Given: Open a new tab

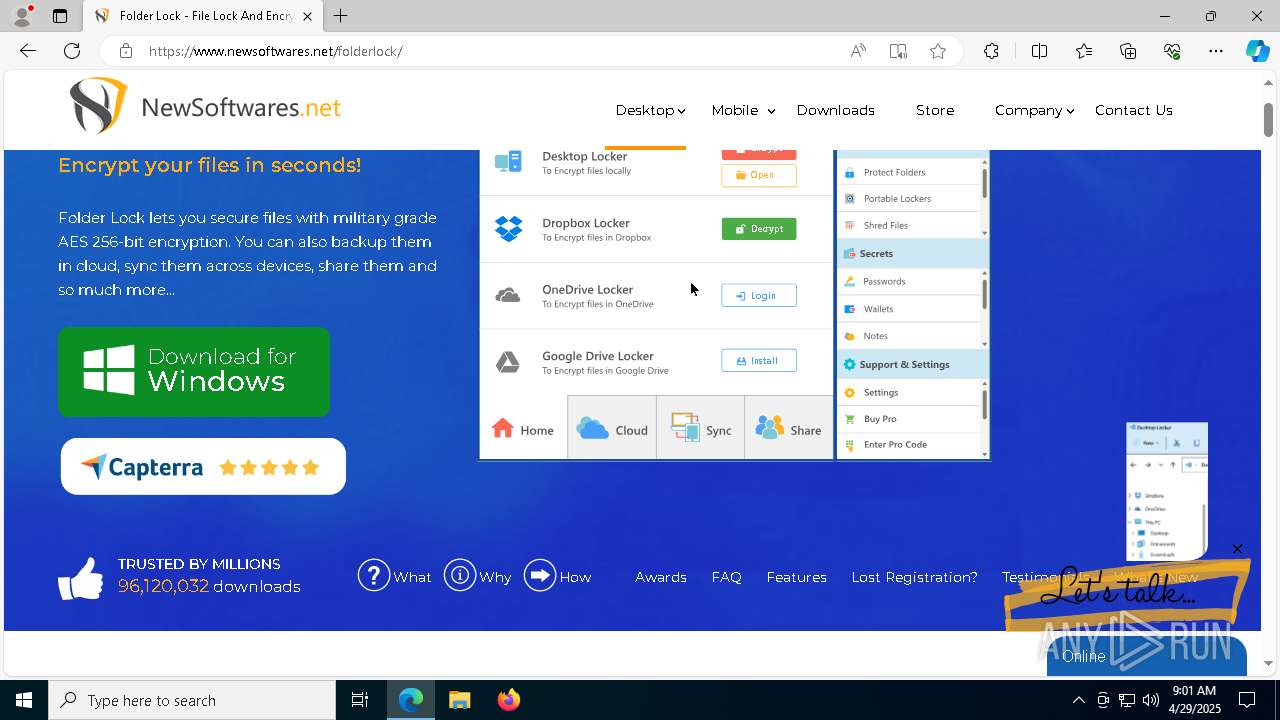Looking at the screenshot, I should point(341,16).
